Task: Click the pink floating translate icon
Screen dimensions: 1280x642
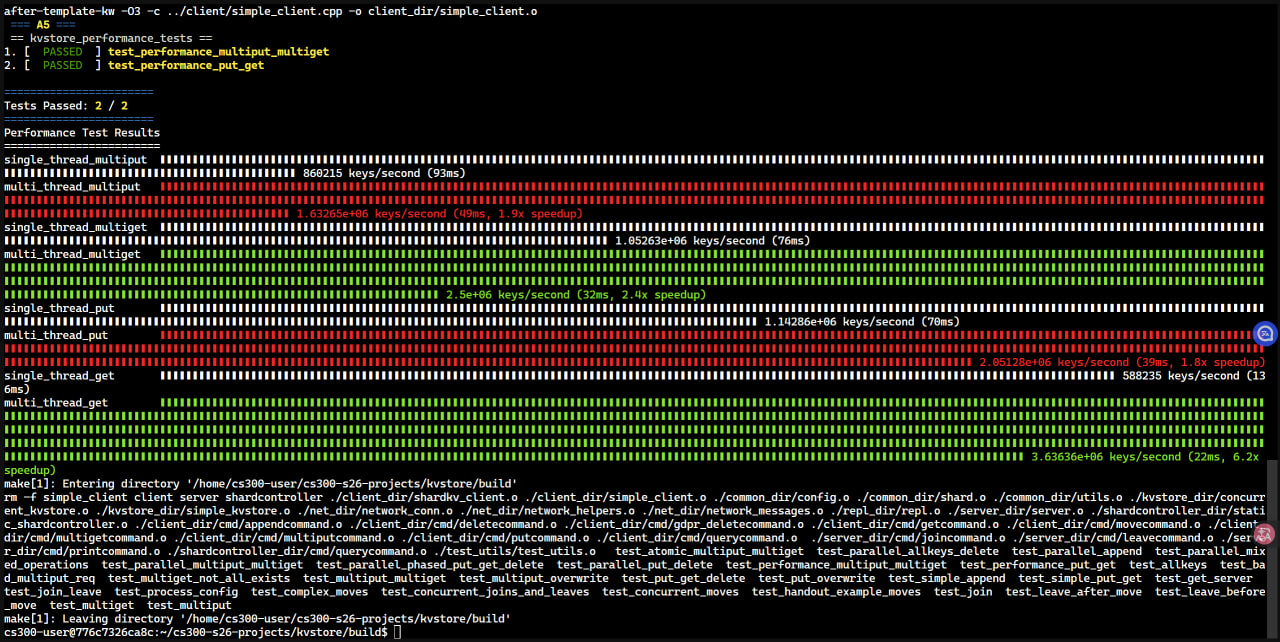Action: 1265,535
